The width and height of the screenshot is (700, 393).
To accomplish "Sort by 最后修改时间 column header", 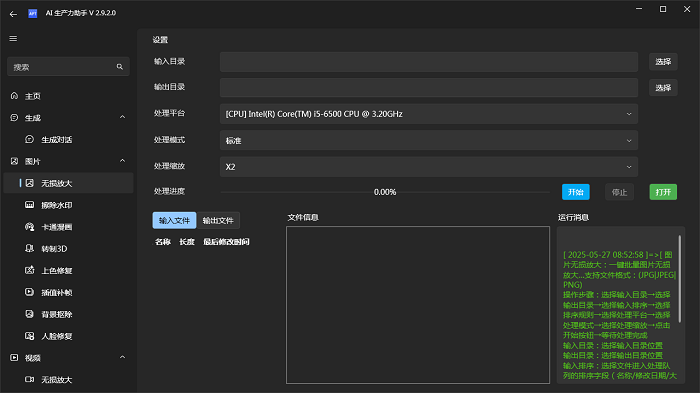I will tap(226, 242).
